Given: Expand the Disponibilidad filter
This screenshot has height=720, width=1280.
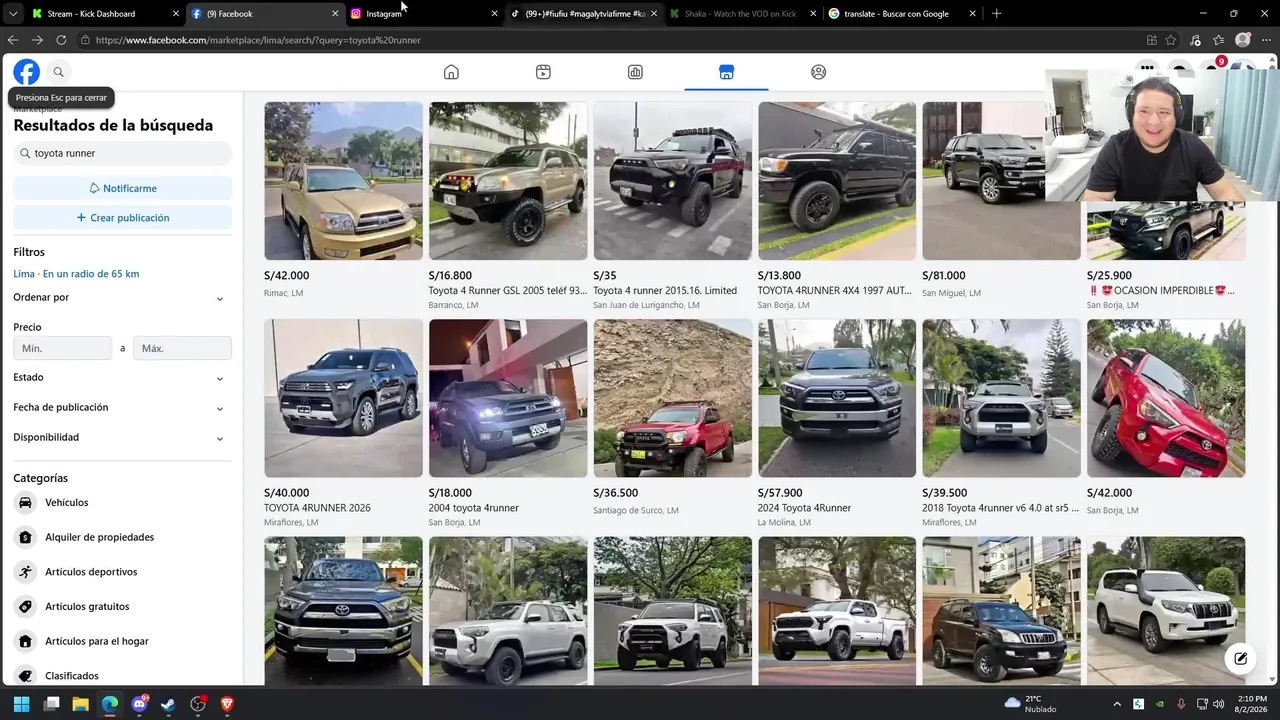Looking at the screenshot, I should pyautogui.click(x=121, y=437).
